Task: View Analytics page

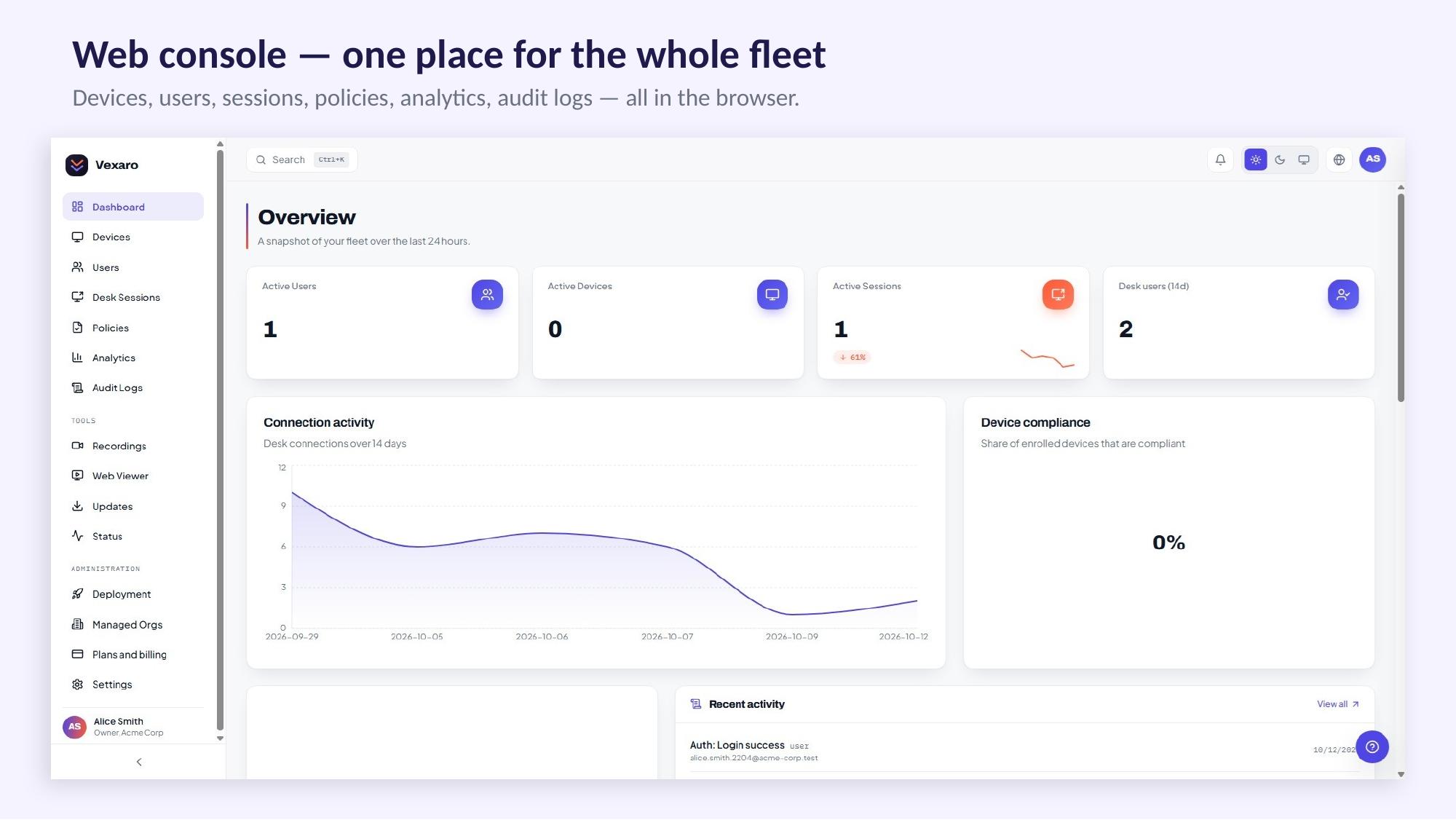Action: [133, 358]
